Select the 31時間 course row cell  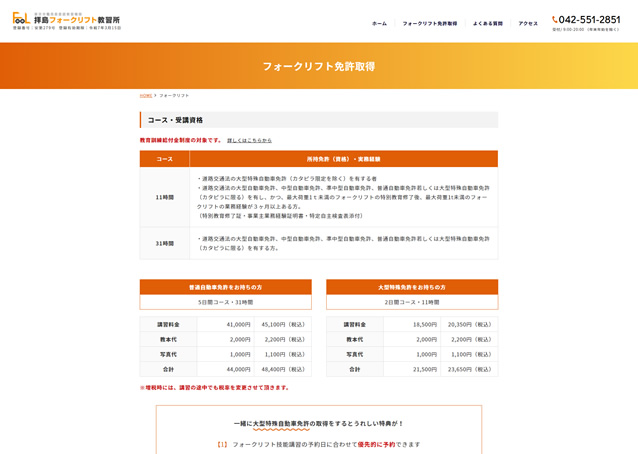tap(164, 243)
